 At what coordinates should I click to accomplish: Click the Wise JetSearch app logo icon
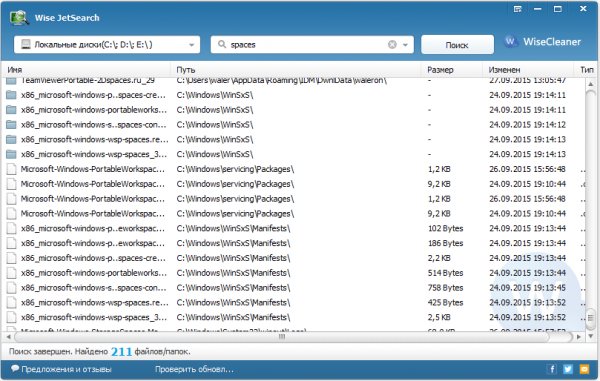click(x=19, y=18)
